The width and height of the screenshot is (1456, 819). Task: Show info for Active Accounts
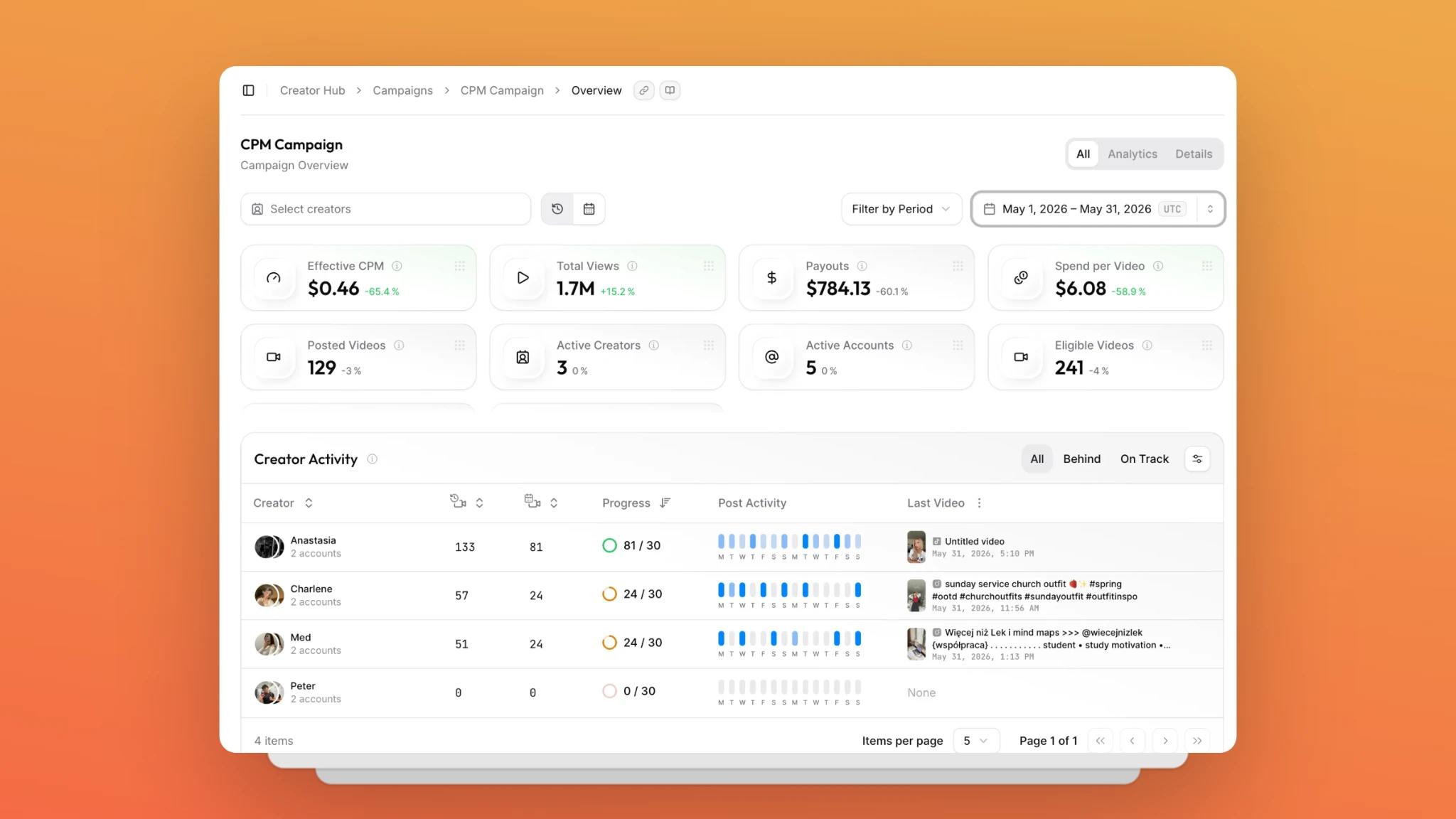[907, 346]
